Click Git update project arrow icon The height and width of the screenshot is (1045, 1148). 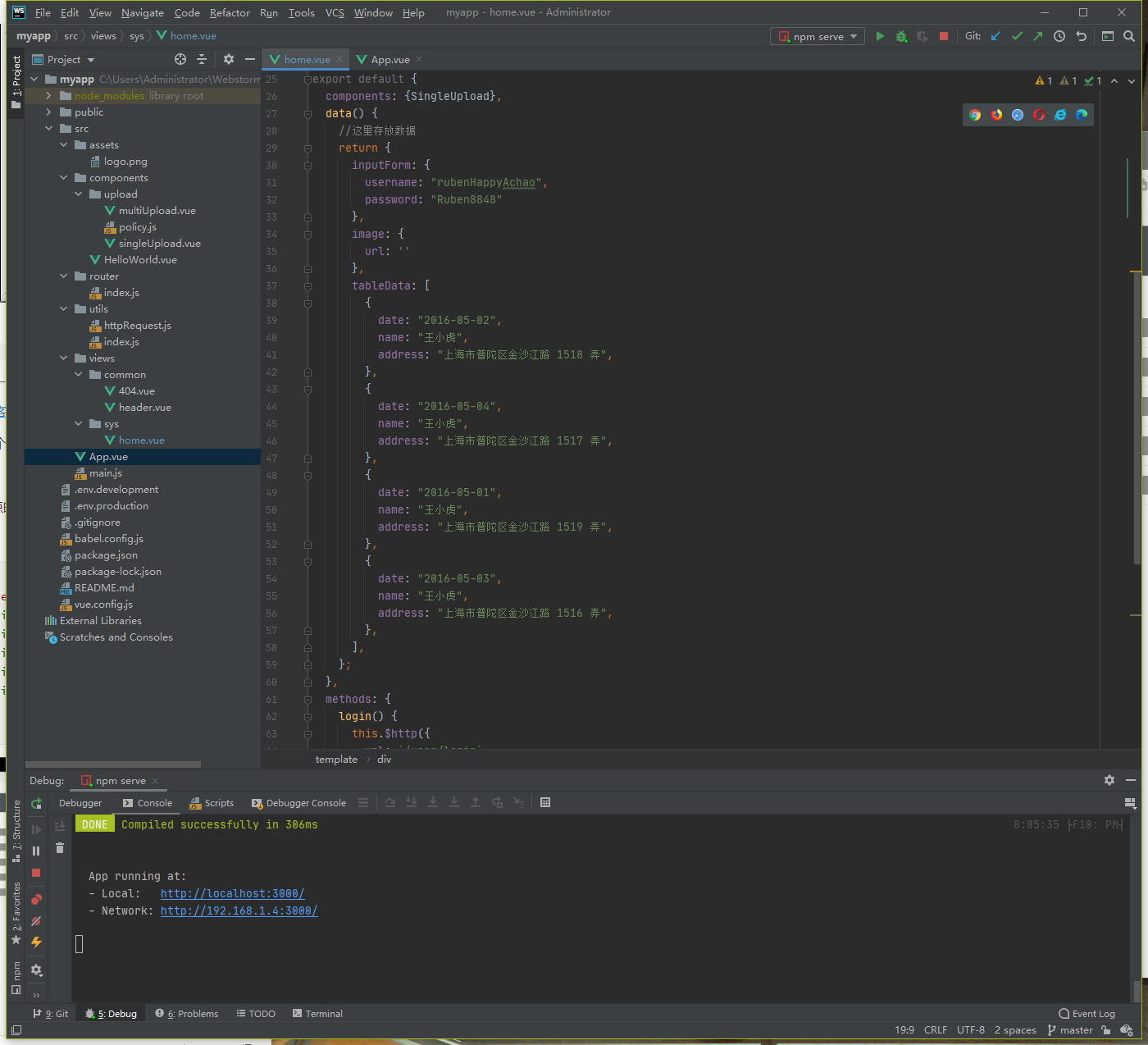coord(995,36)
